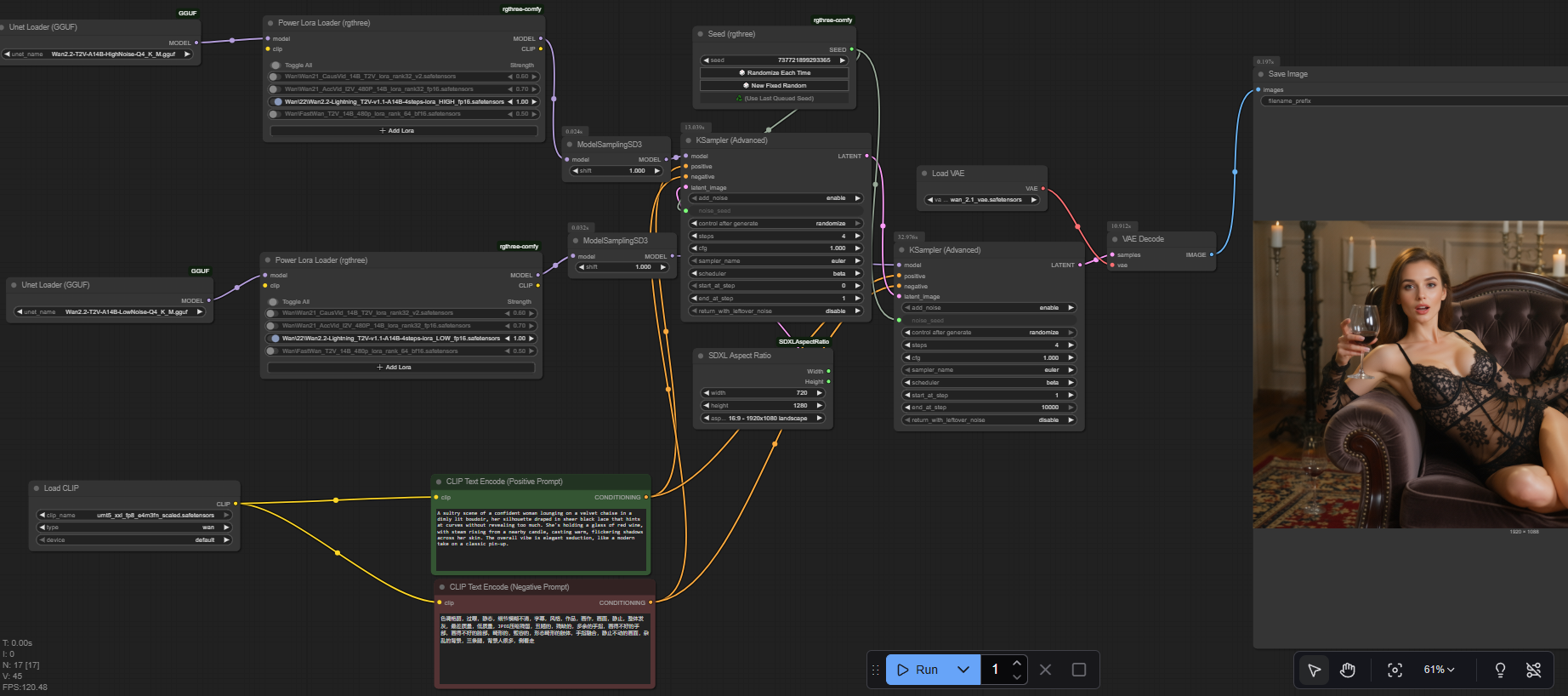This screenshot has width=1568, height=696.
Task: Grab the queue toolbar drag handle
Action: 875,670
